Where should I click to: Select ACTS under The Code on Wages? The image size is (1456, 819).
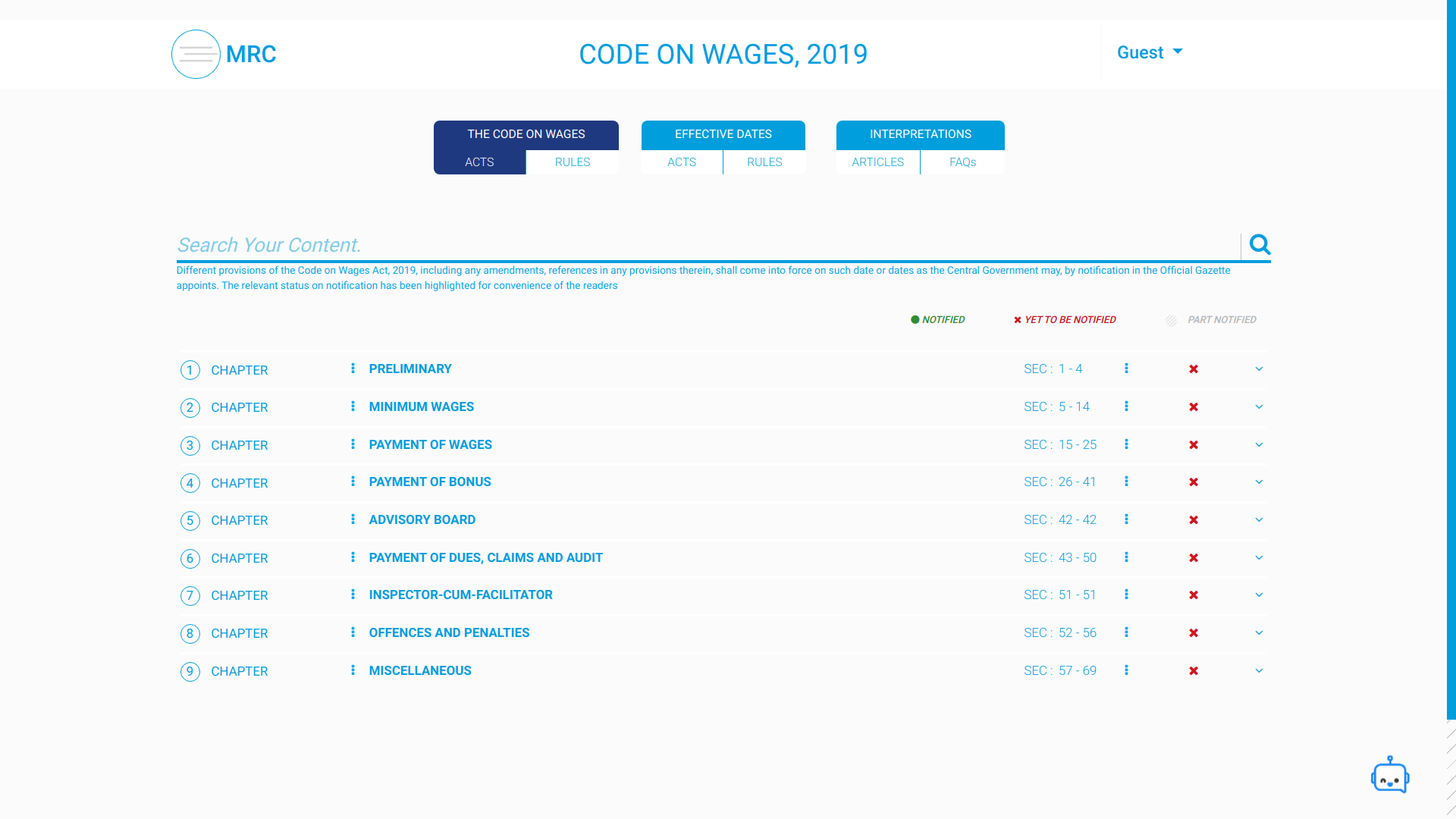[x=479, y=162]
